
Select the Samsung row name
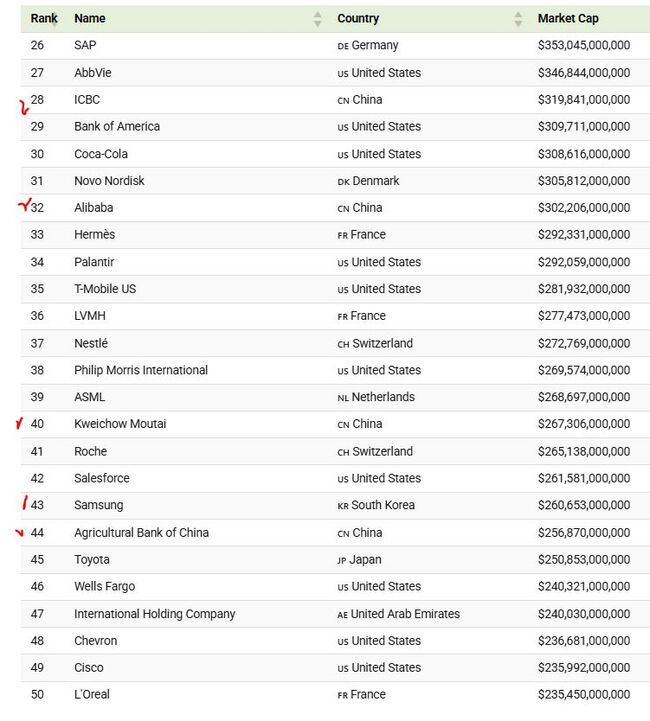[x=99, y=505]
